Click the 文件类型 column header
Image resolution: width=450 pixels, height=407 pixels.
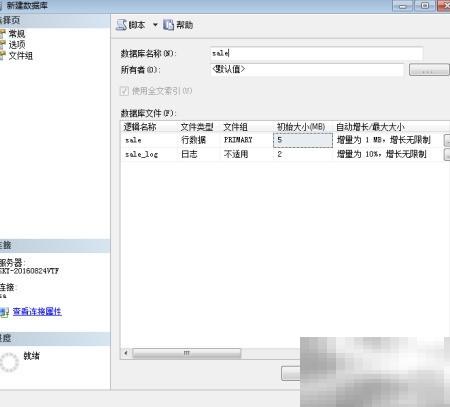198,127
